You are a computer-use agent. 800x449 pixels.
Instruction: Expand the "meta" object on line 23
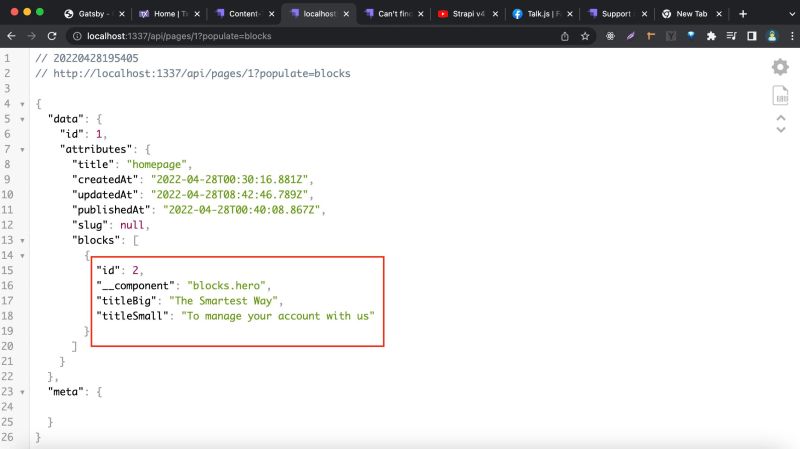(x=22, y=392)
